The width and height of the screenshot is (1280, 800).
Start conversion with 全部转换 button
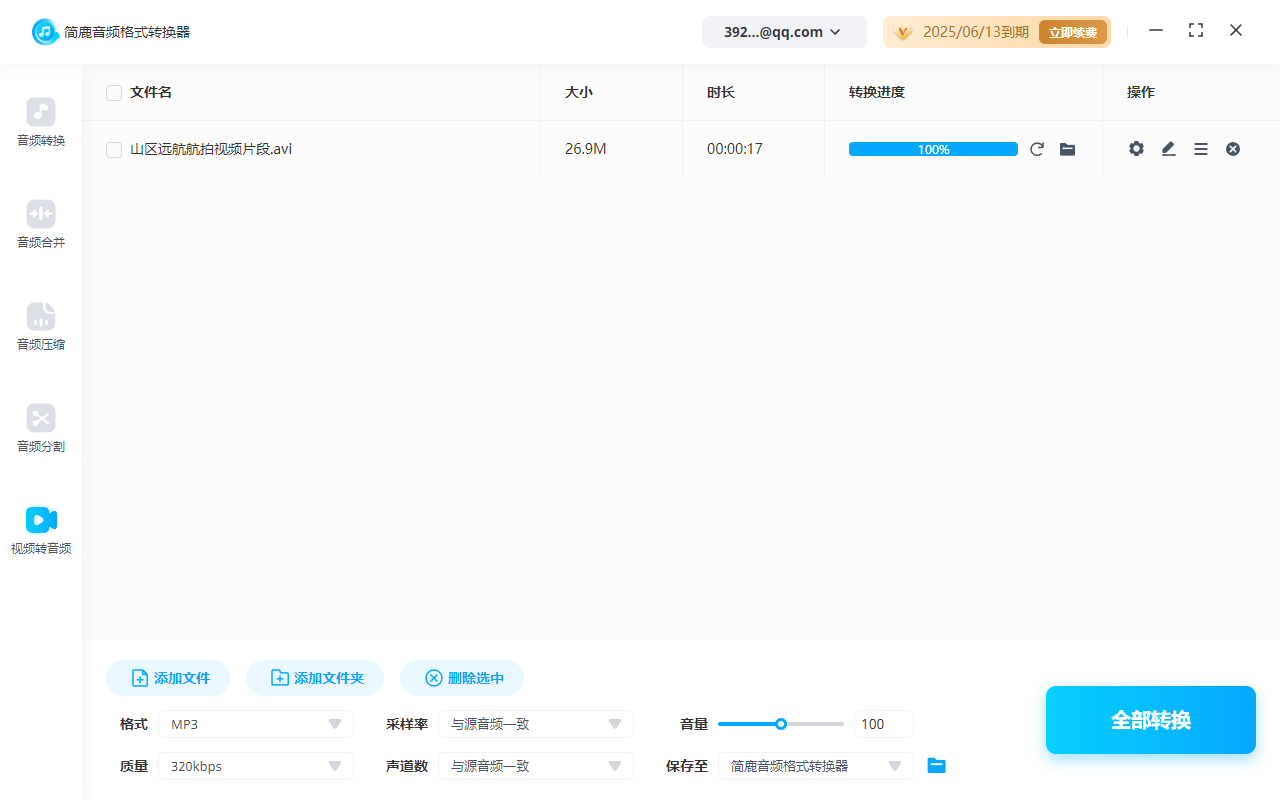click(x=1150, y=719)
